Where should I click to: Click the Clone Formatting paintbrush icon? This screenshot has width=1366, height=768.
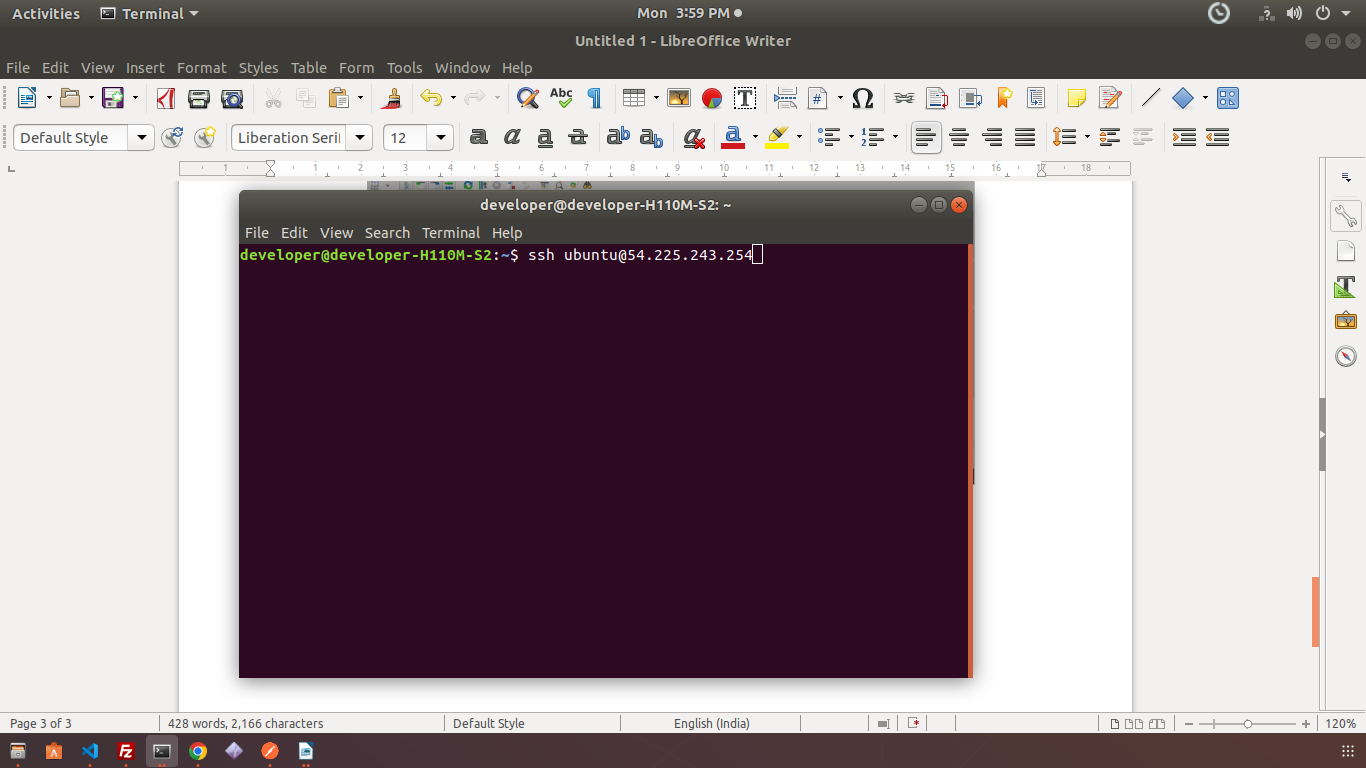pyautogui.click(x=392, y=98)
